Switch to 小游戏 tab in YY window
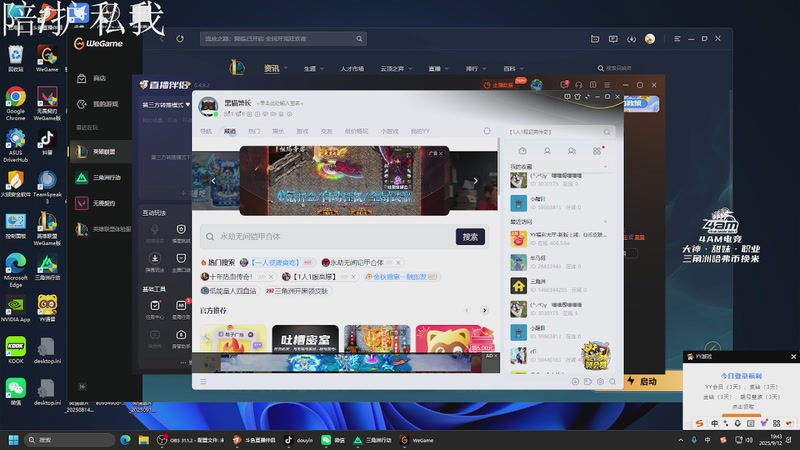 (x=389, y=131)
